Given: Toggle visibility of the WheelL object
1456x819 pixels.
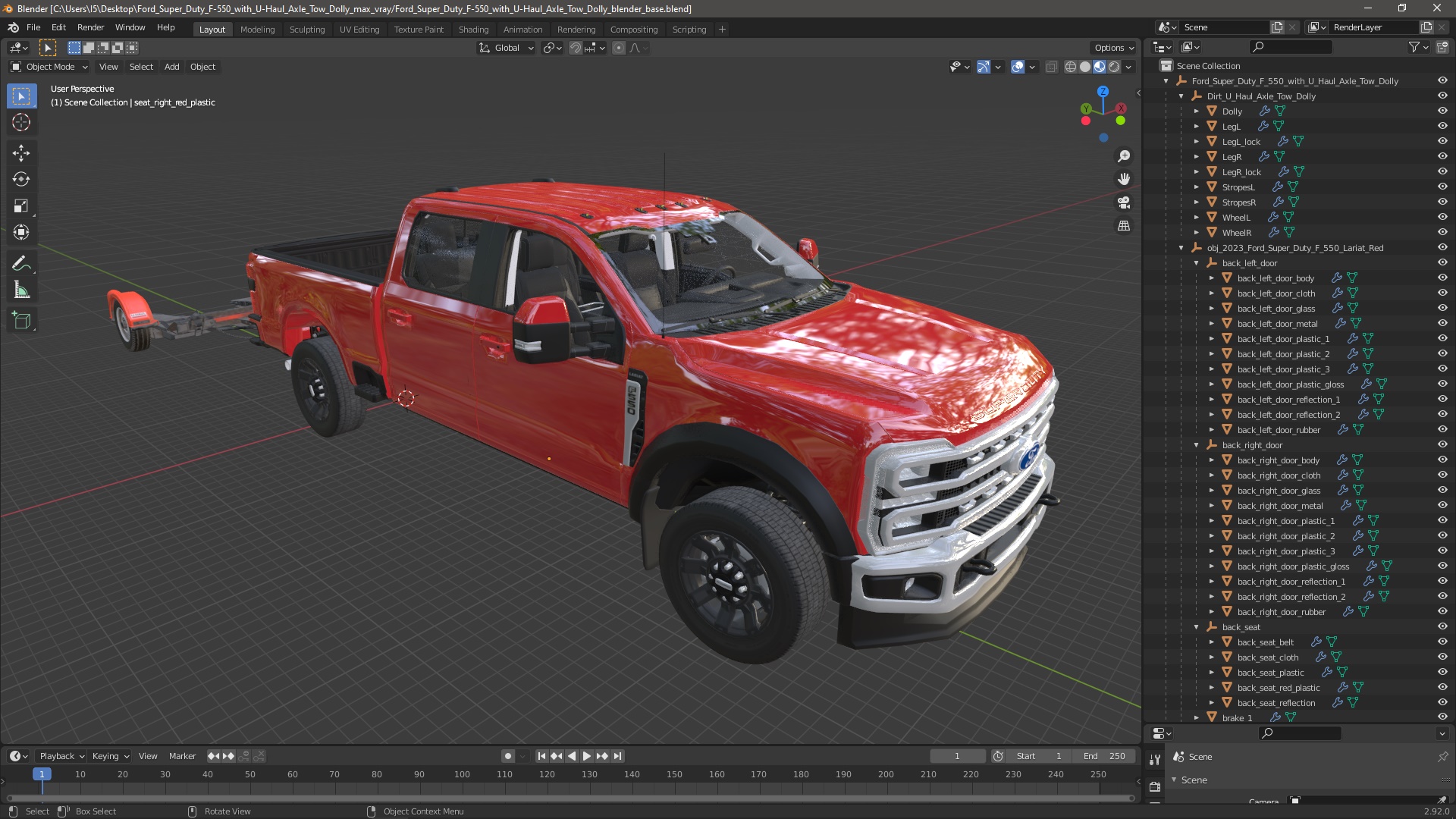Looking at the screenshot, I should click(x=1442, y=217).
